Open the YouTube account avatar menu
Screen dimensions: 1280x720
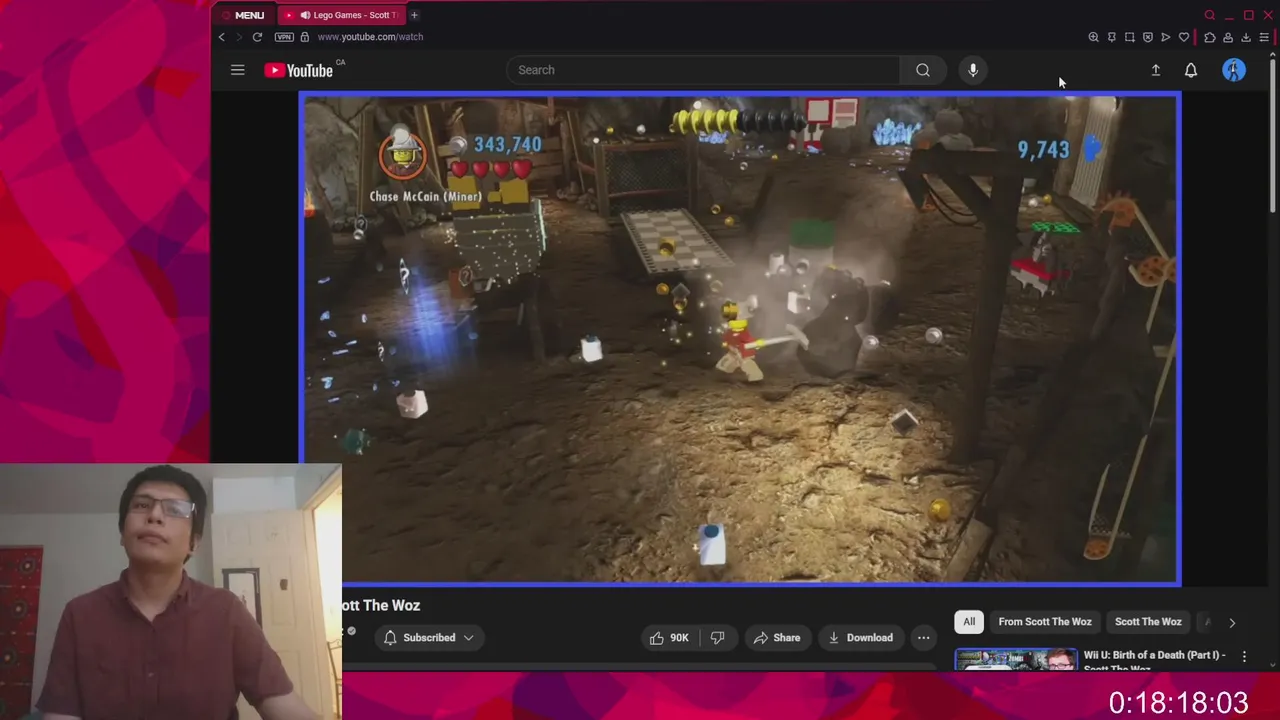(x=1234, y=70)
